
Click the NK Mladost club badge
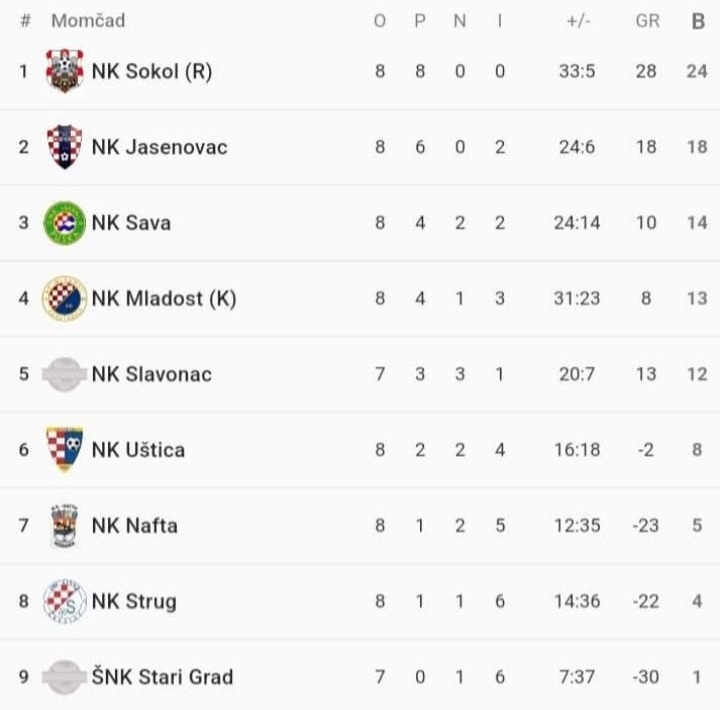65,298
